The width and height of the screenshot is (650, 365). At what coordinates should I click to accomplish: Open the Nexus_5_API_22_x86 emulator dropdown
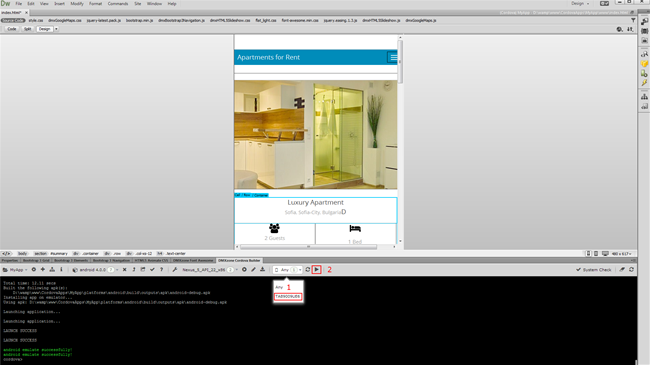209,270
